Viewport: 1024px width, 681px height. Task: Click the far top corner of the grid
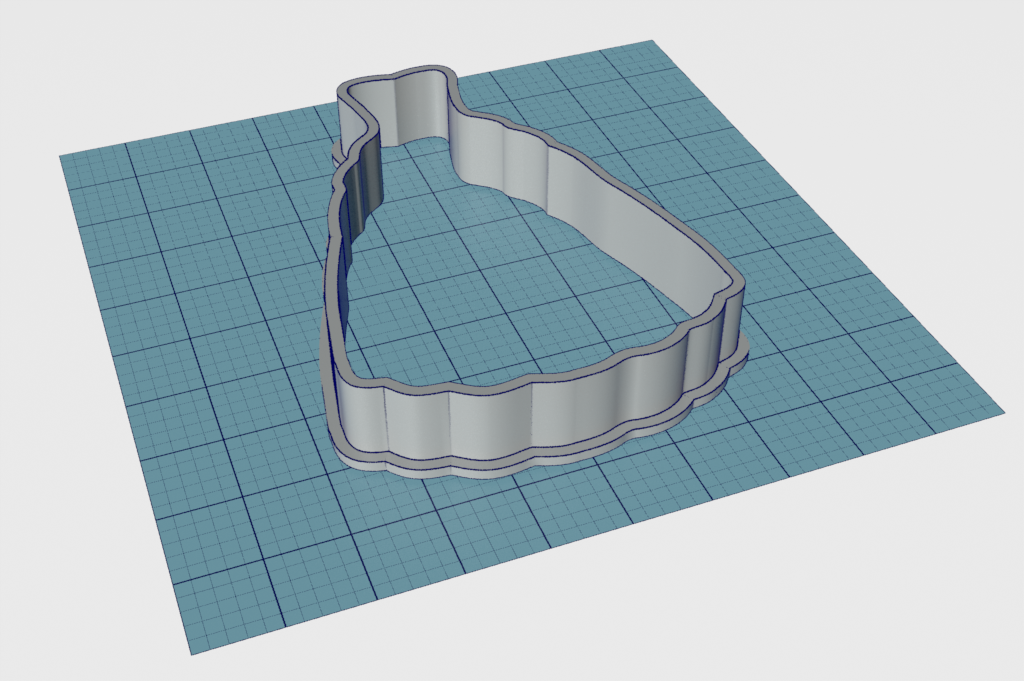(x=651, y=42)
